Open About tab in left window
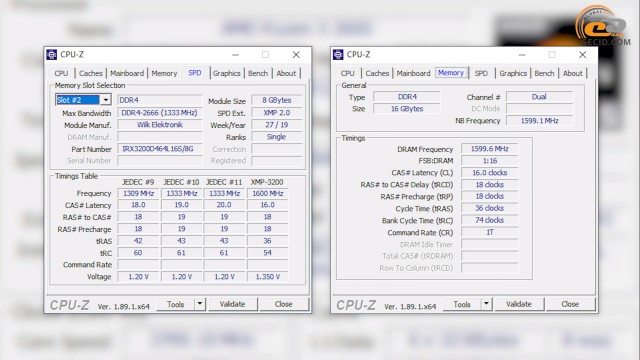Screen dimensions: 640x360 tap(286, 73)
